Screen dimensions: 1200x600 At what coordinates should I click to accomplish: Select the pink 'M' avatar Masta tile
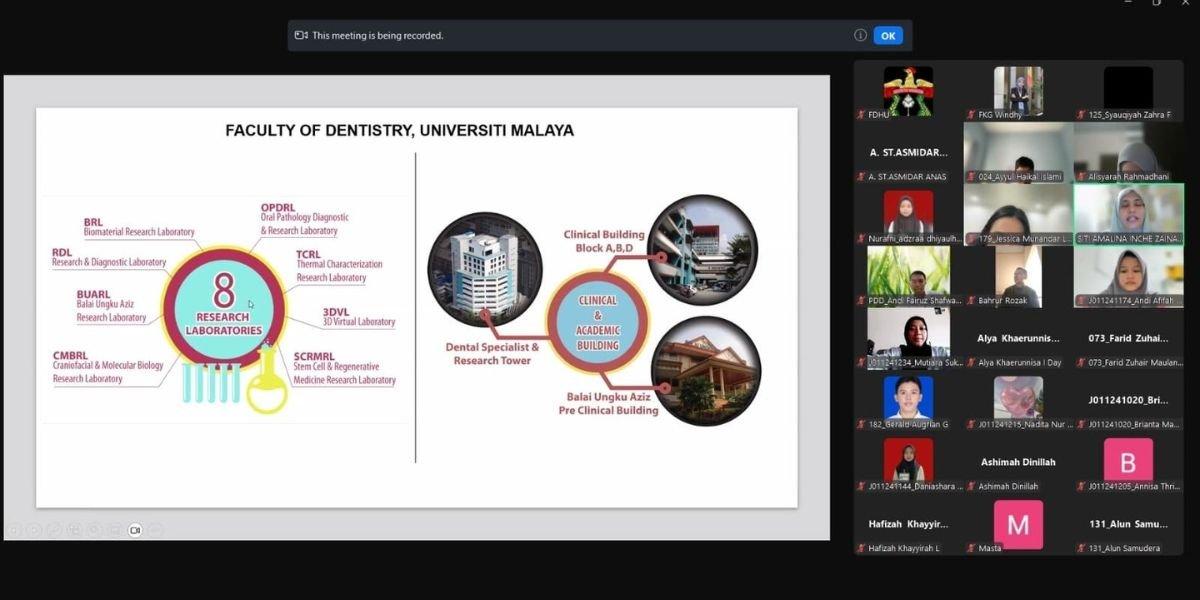click(x=1018, y=524)
